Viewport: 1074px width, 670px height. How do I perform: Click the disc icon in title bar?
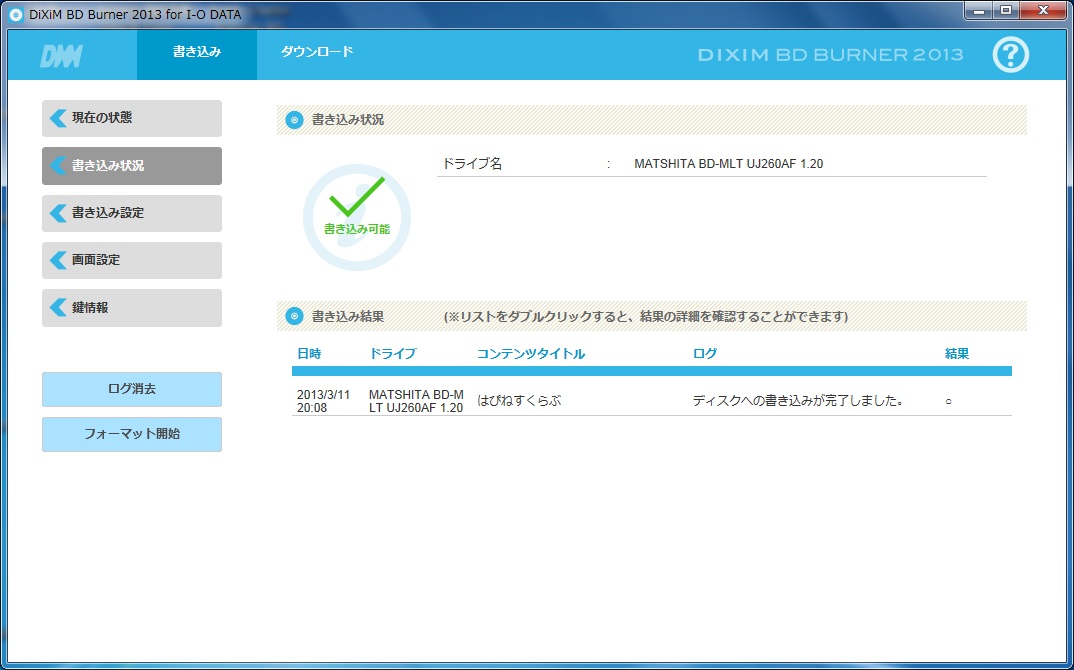(16, 14)
